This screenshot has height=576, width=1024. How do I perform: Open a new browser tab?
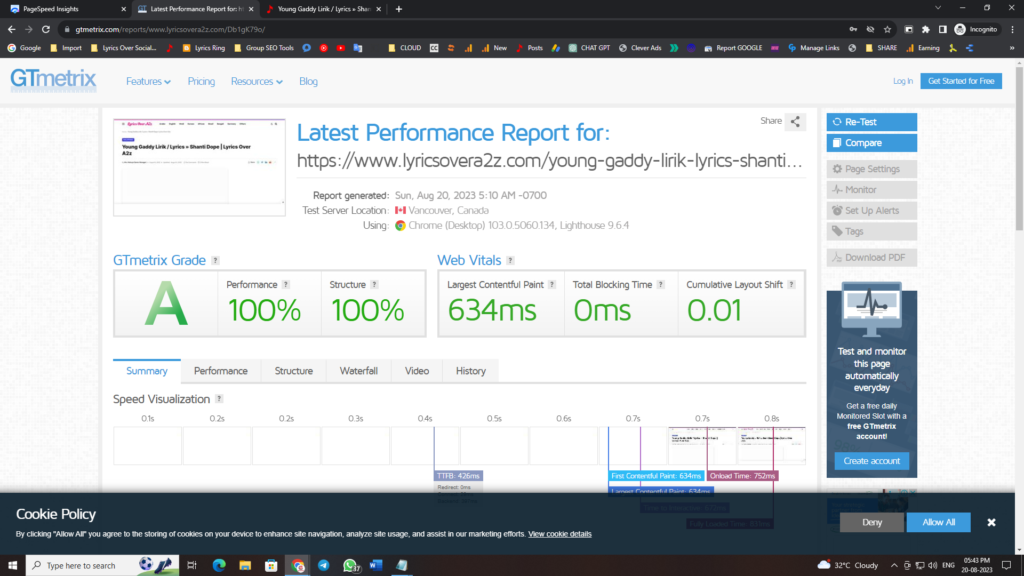tap(398, 9)
